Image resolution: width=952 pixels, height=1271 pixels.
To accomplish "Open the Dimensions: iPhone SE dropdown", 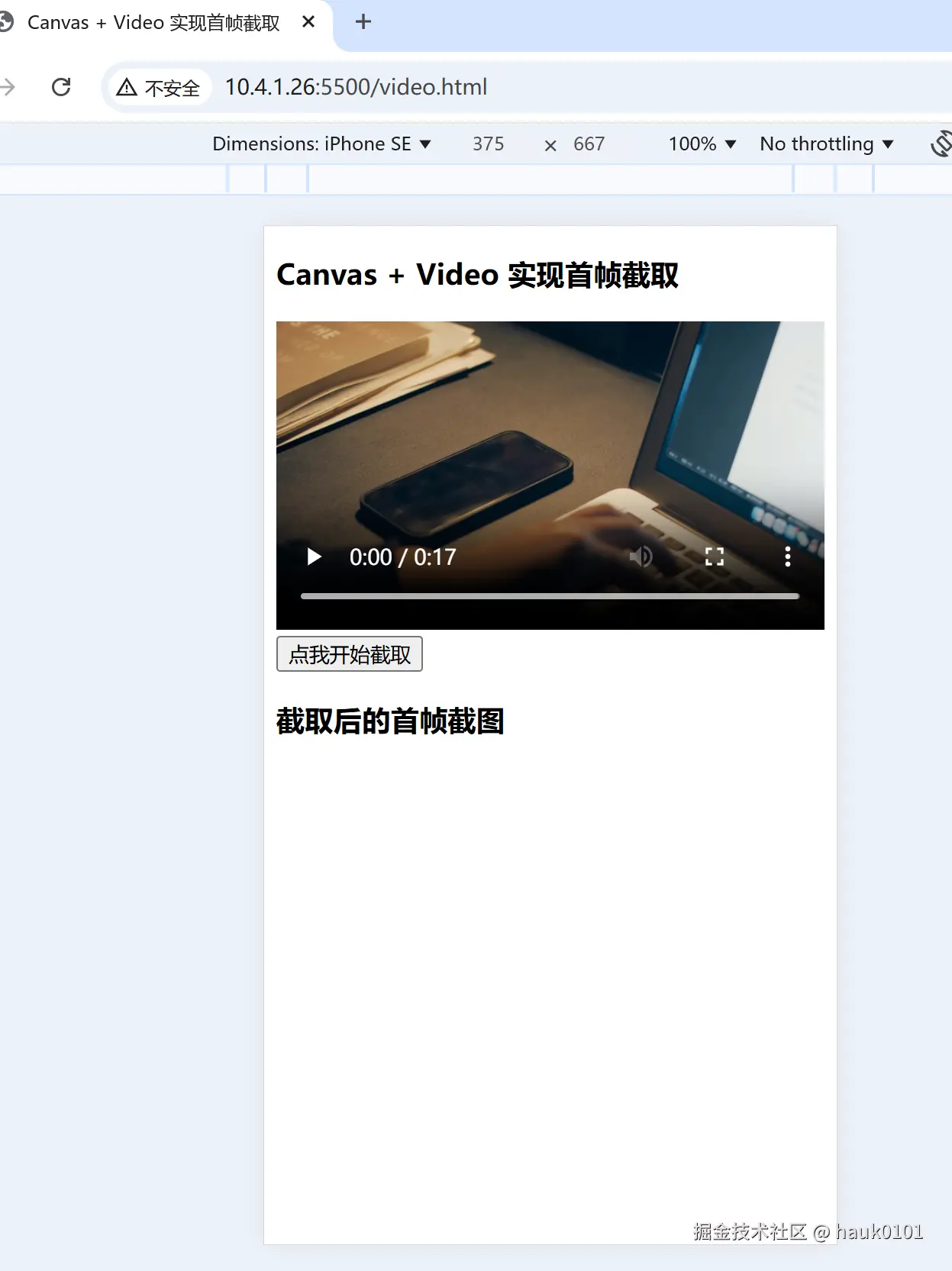I will 321,144.
